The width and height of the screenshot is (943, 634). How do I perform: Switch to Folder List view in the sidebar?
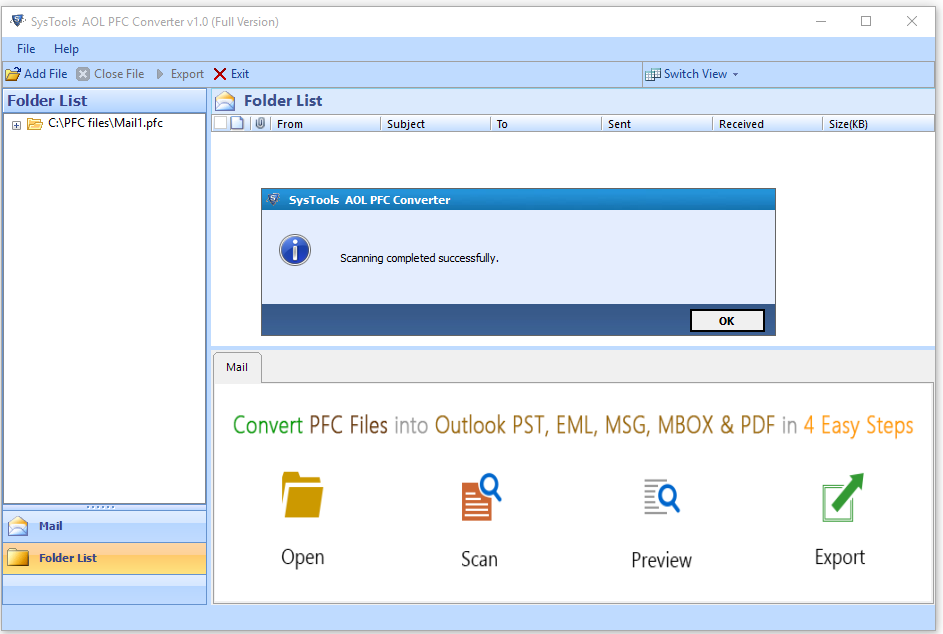point(105,558)
